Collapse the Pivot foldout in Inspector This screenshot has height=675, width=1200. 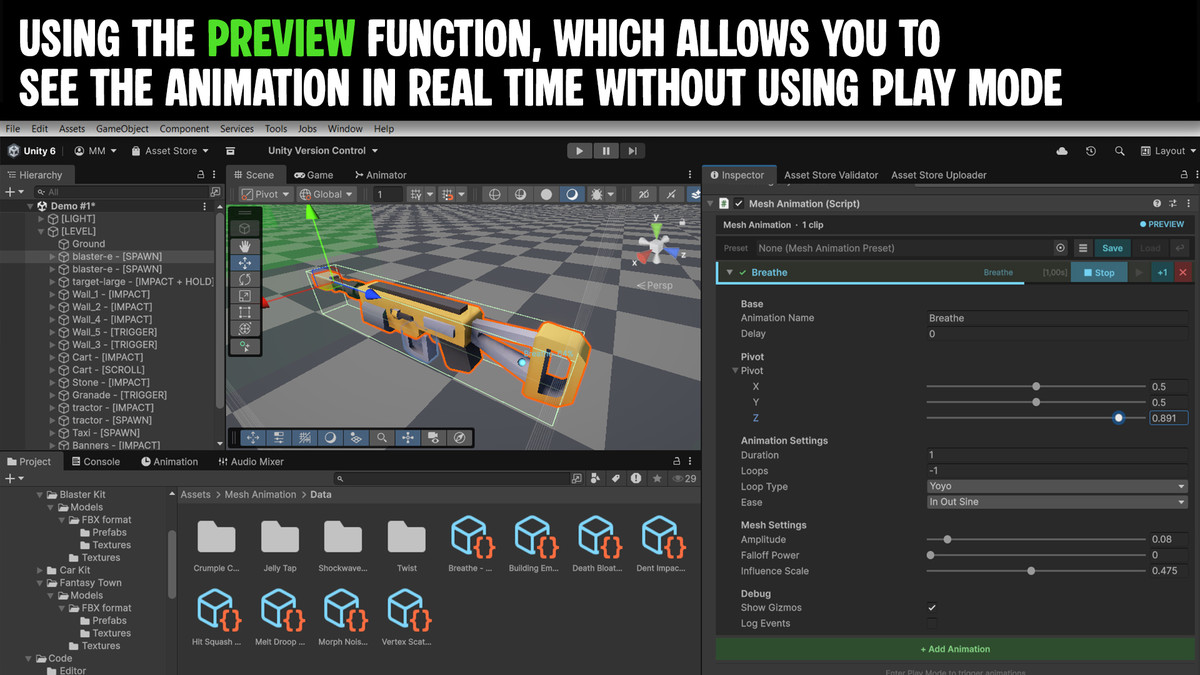737,371
